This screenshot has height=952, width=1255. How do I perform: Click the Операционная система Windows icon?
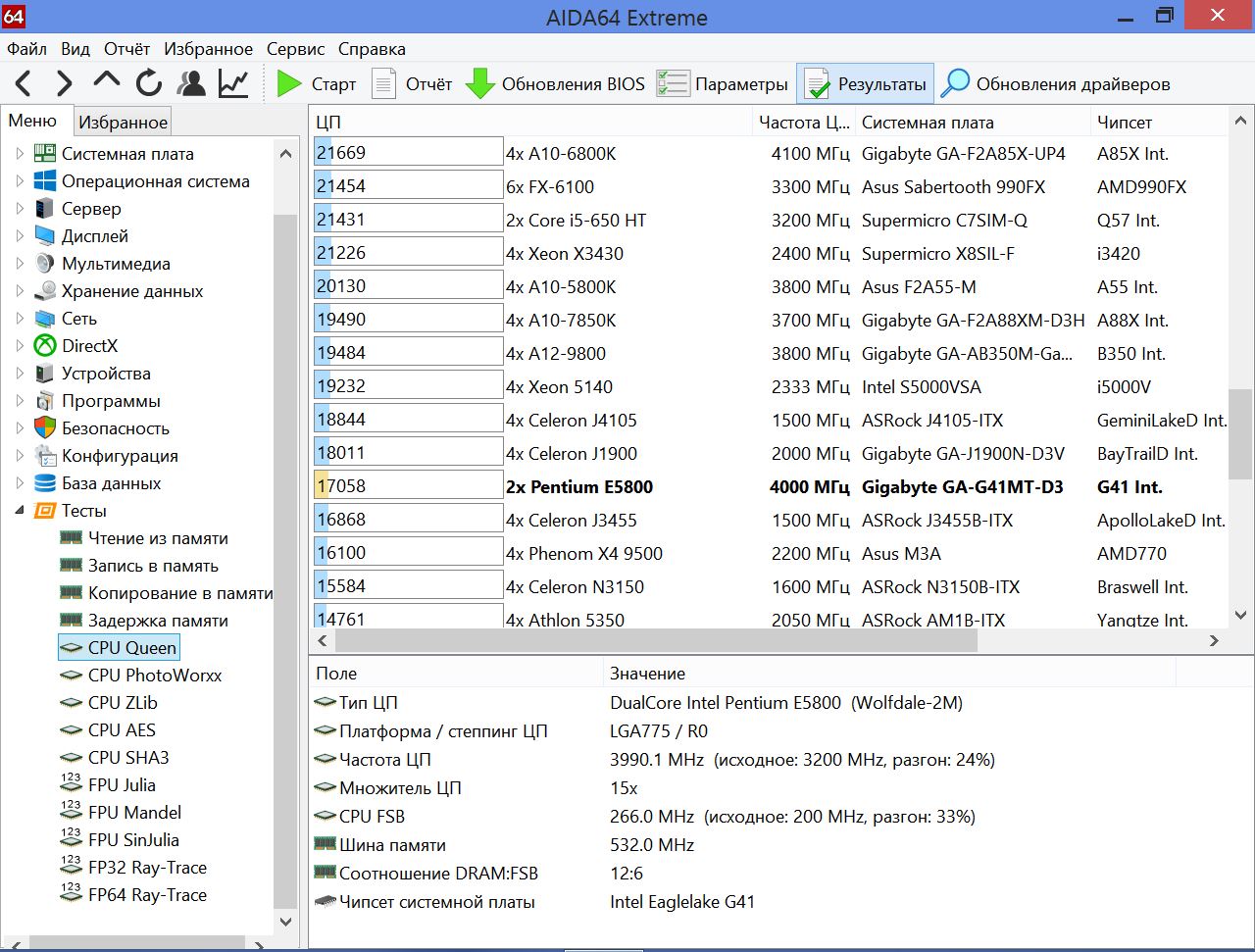pos(45,181)
